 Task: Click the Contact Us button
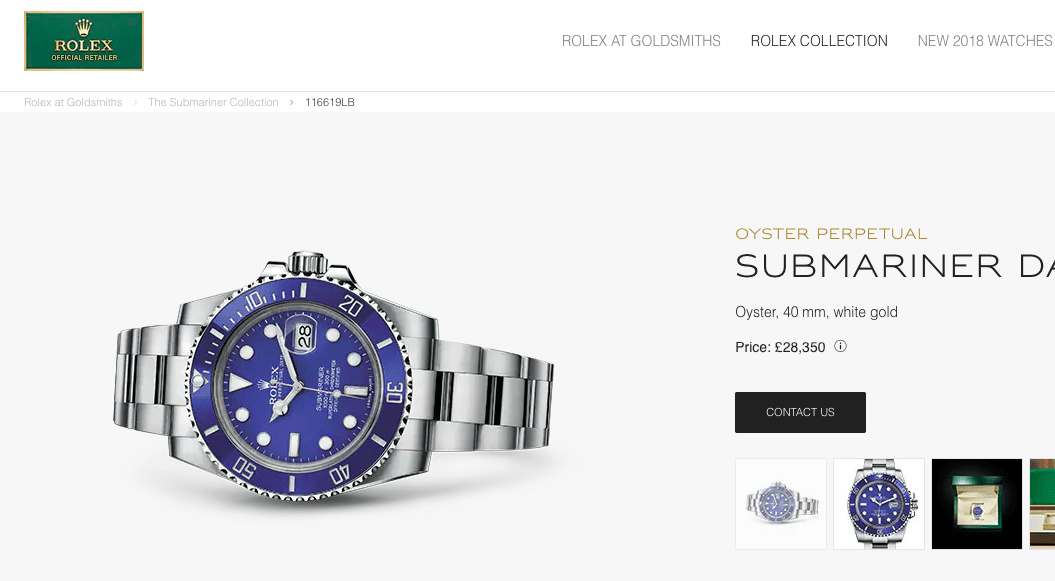click(800, 412)
